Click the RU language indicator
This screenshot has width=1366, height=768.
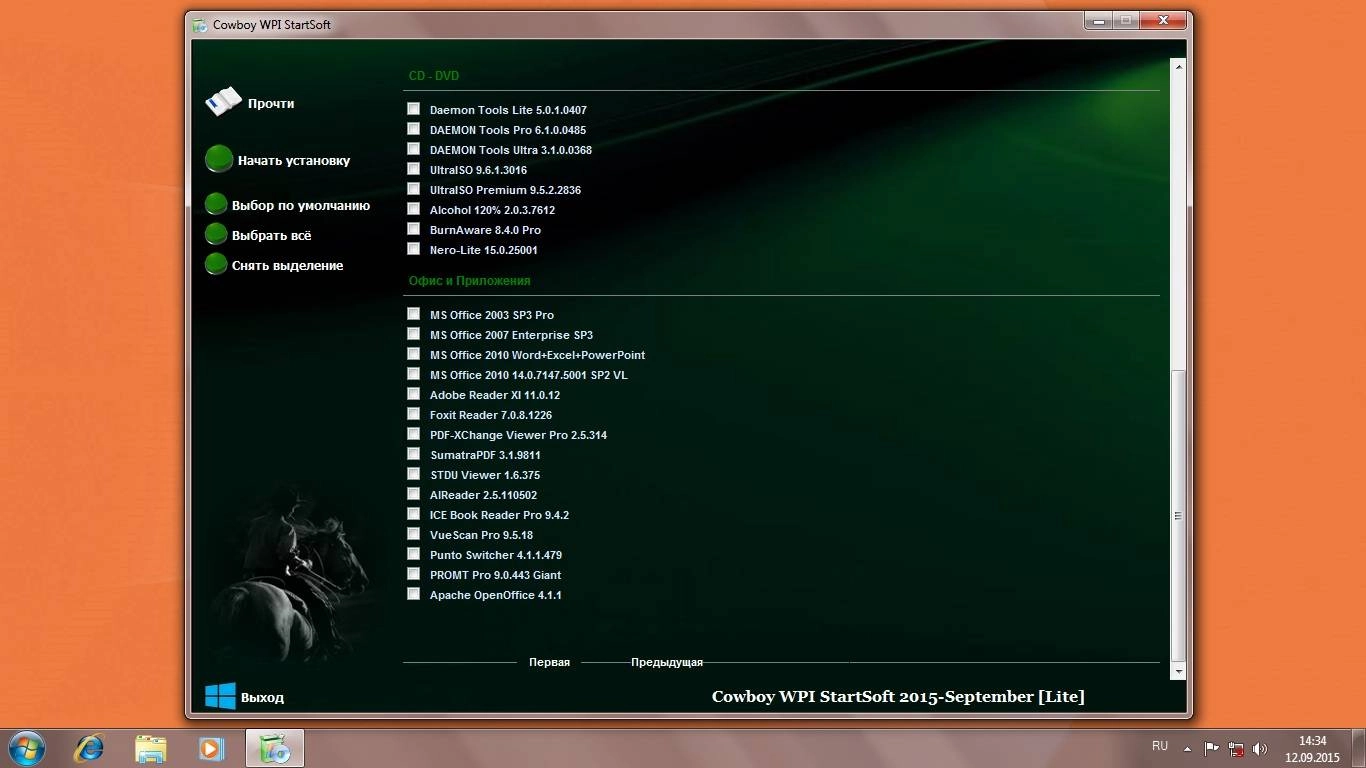click(x=1160, y=746)
